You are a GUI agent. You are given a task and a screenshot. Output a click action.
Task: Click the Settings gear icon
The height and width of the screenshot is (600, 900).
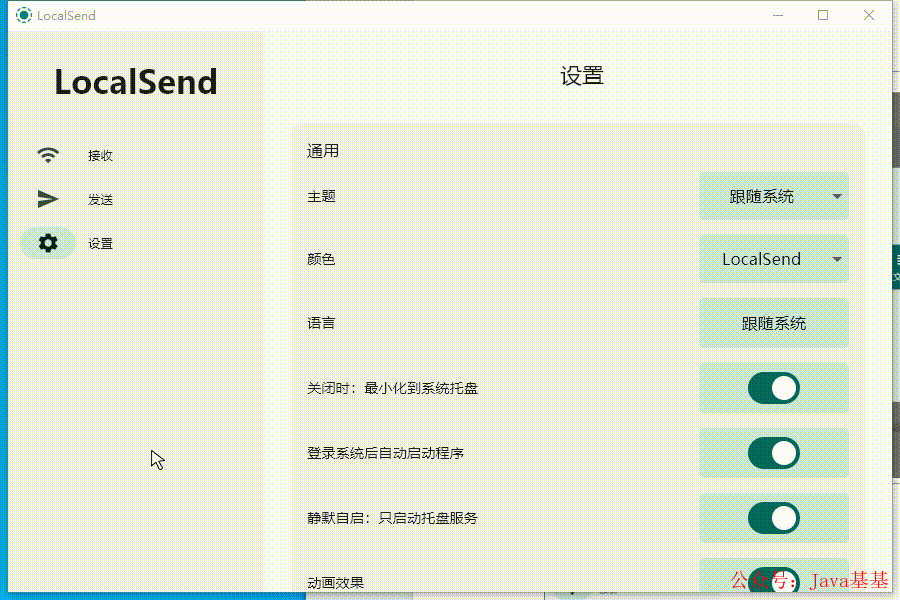tap(48, 243)
